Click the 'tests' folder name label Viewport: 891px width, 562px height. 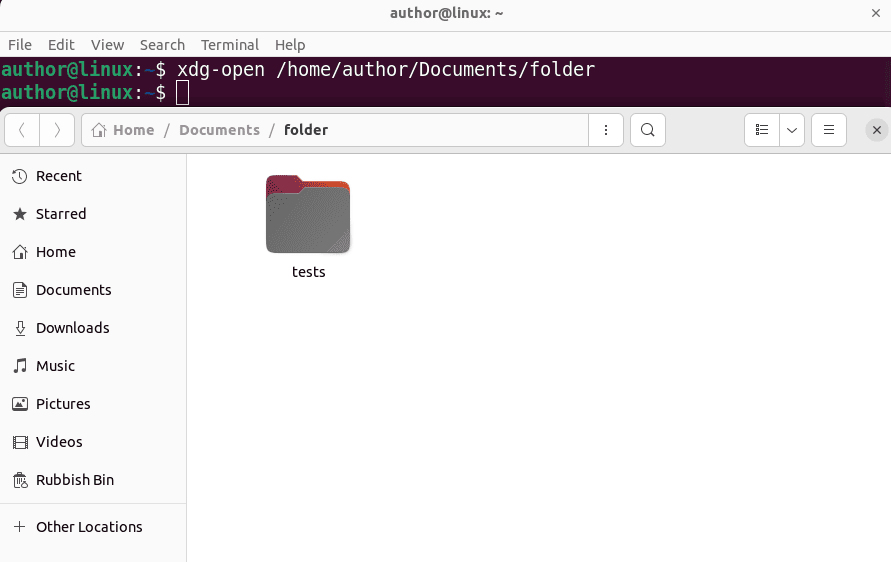point(309,272)
